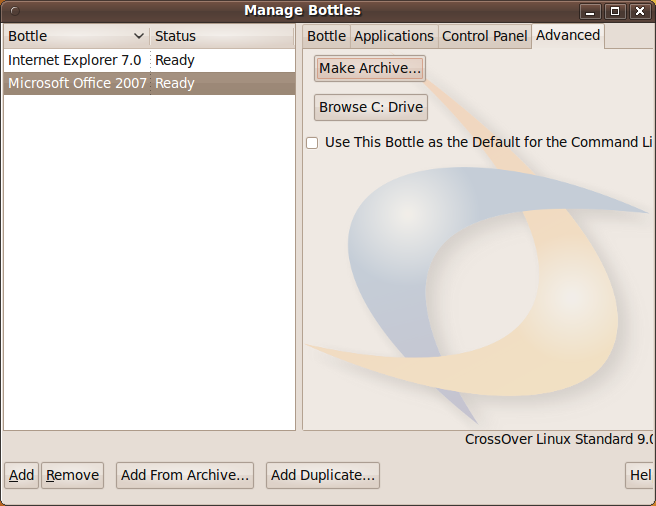The image size is (656, 506).
Task: Select the Advanced tab
Action: [x=568, y=35]
